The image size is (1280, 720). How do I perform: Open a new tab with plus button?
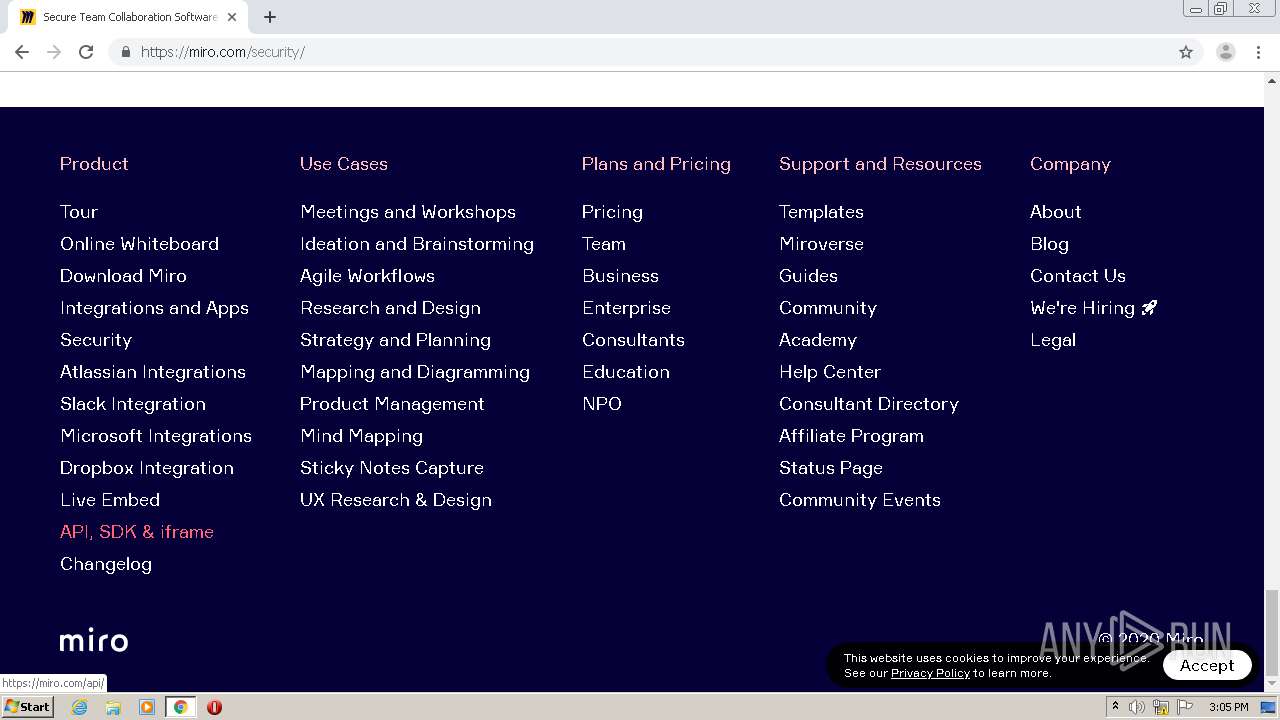(270, 17)
